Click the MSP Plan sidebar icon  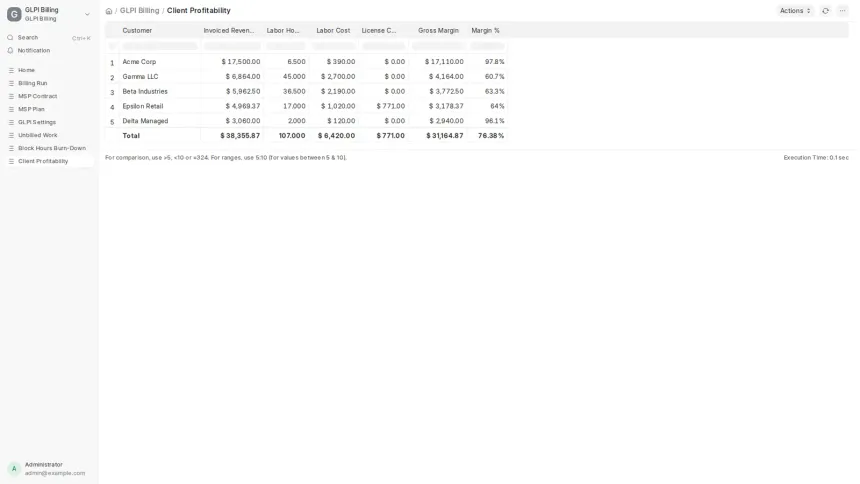click(11, 109)
